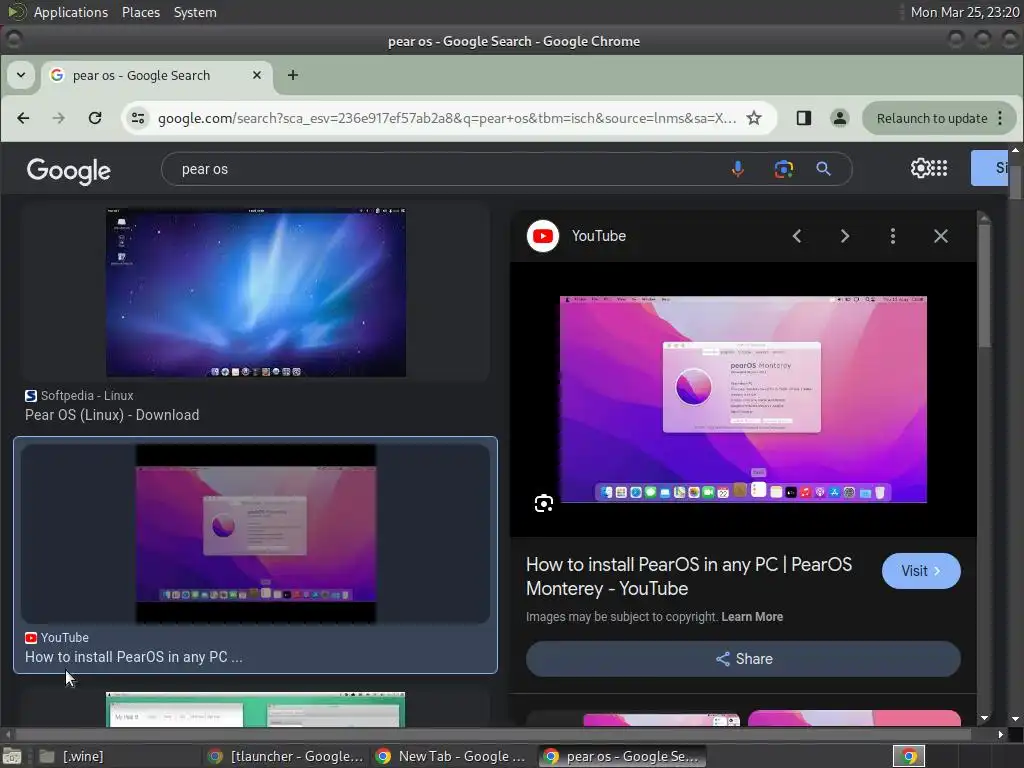Select the PearOS Monterey YouTube thumbnail
Image resolution: width=1024 pixels, height=768 pixels.
tap(256, 534)
